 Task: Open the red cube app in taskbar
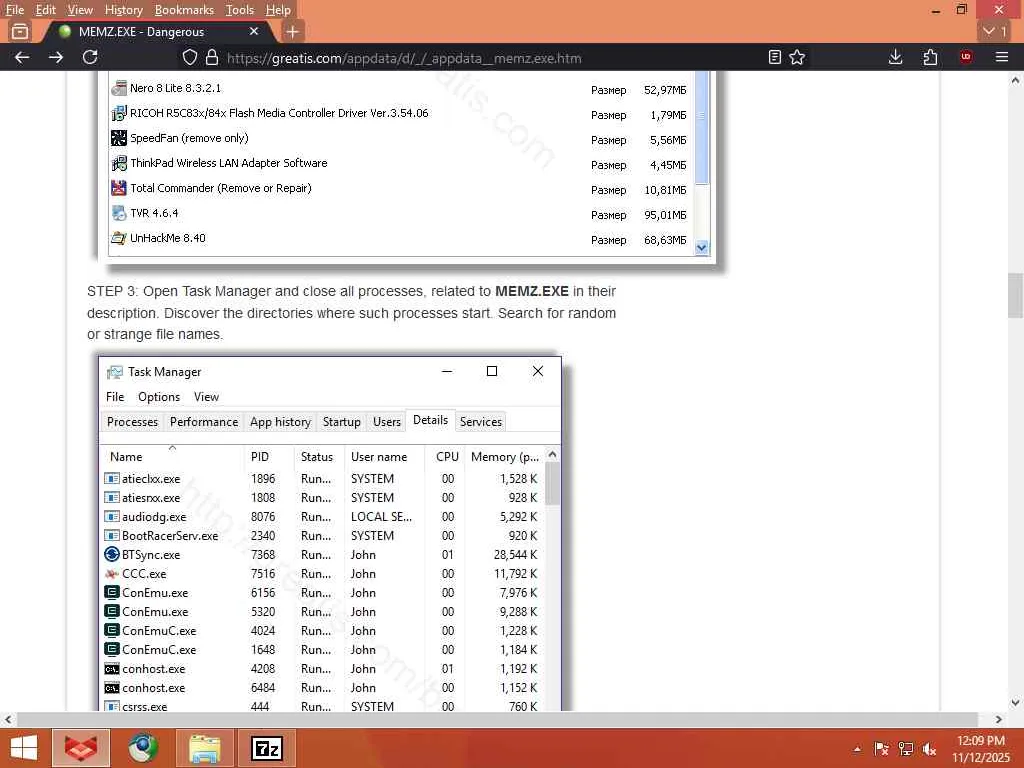(x=81, y=748)
